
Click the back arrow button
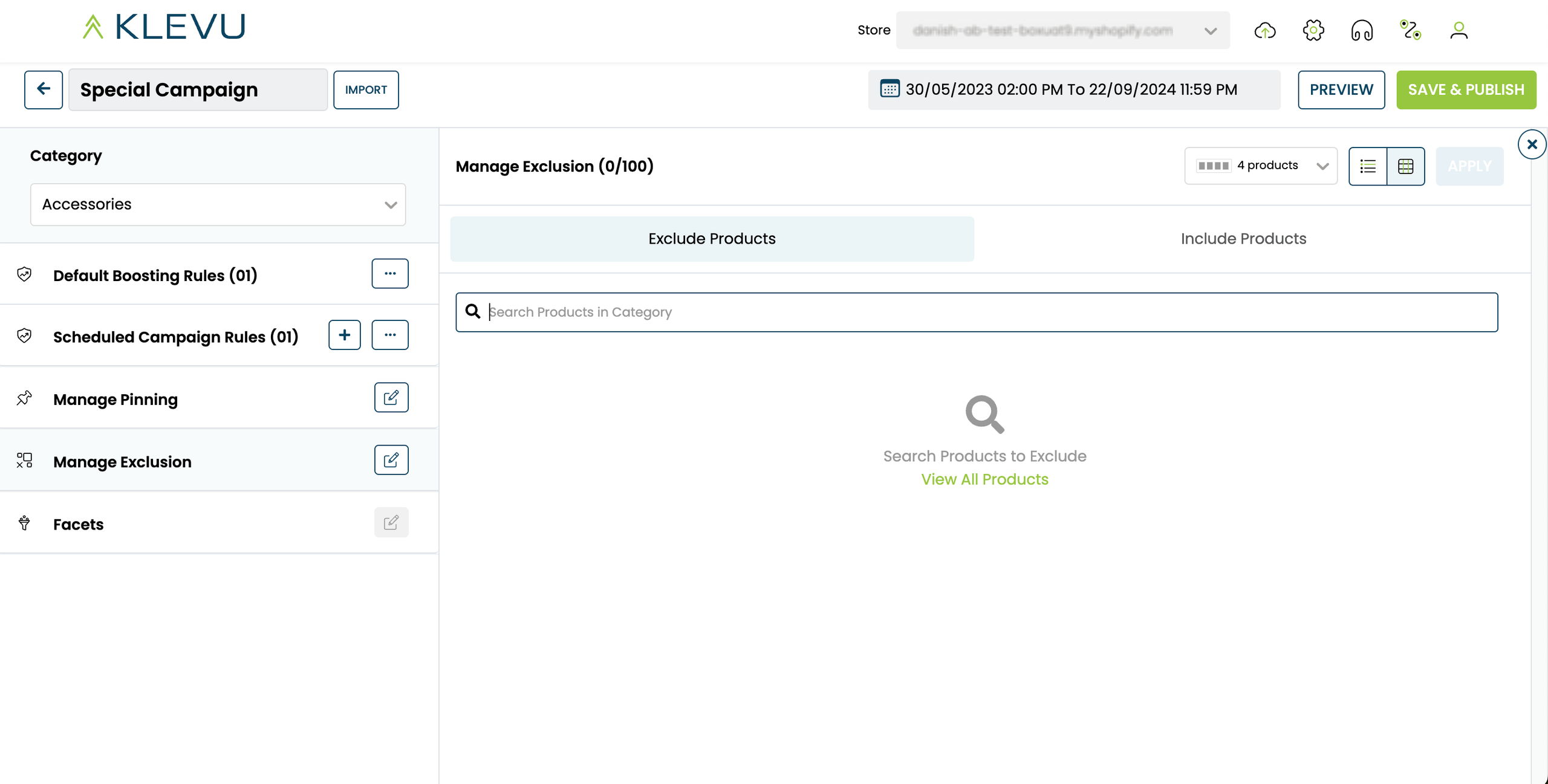(44, 89)
